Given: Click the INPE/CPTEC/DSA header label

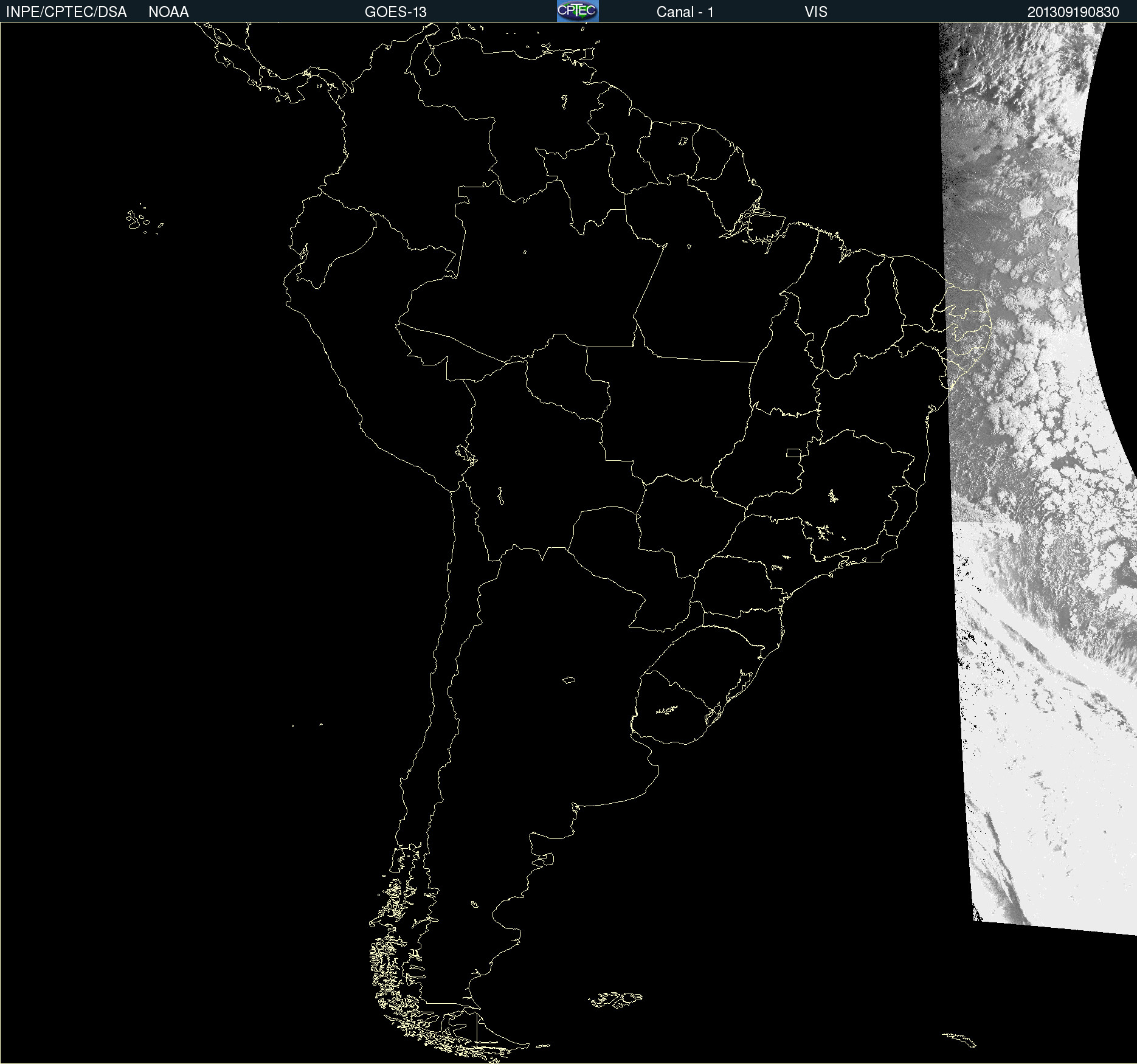Looking at the screenshot, I should (x=66, y=12).
